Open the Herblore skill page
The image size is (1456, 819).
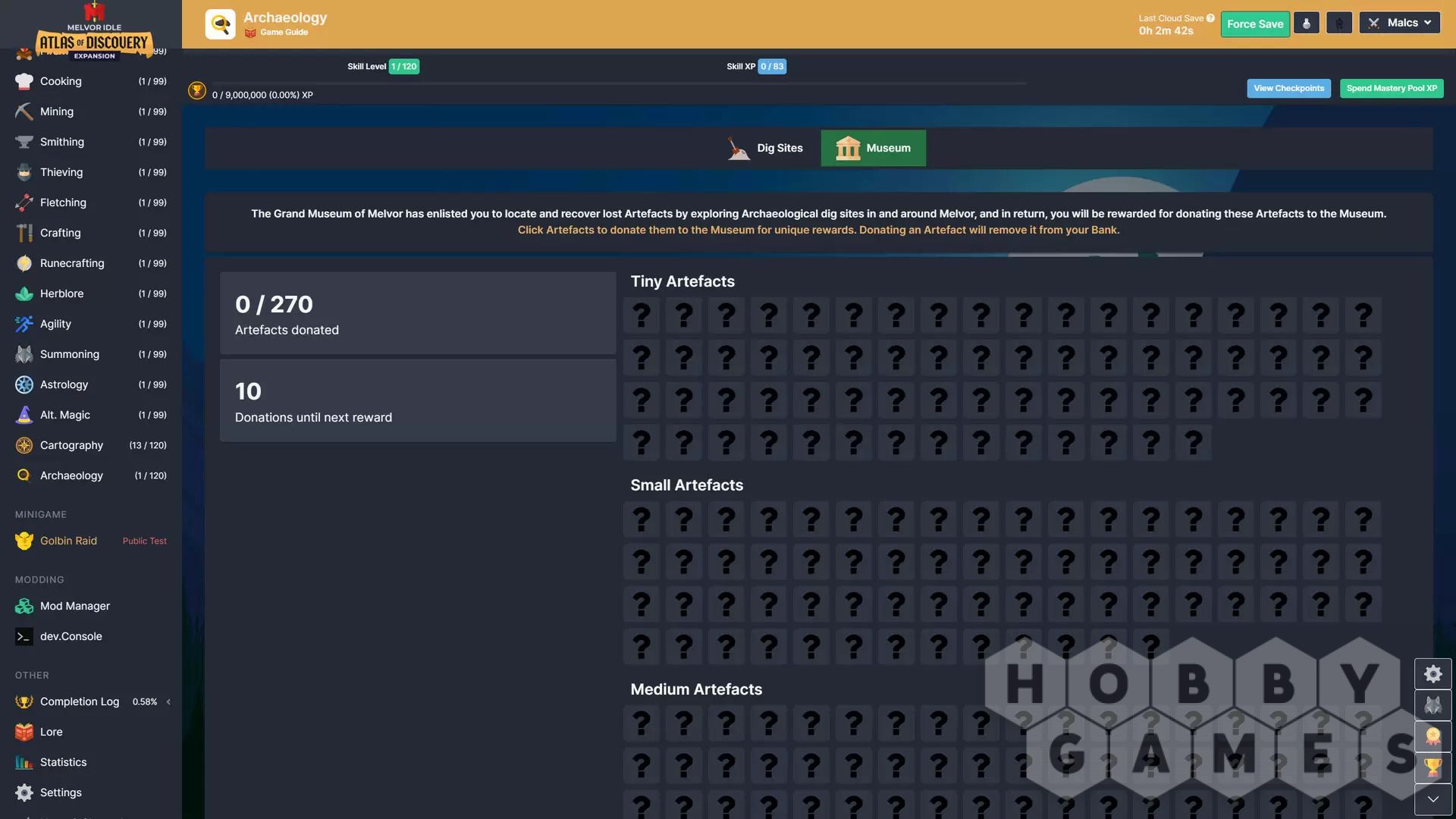tap(91, 293)
